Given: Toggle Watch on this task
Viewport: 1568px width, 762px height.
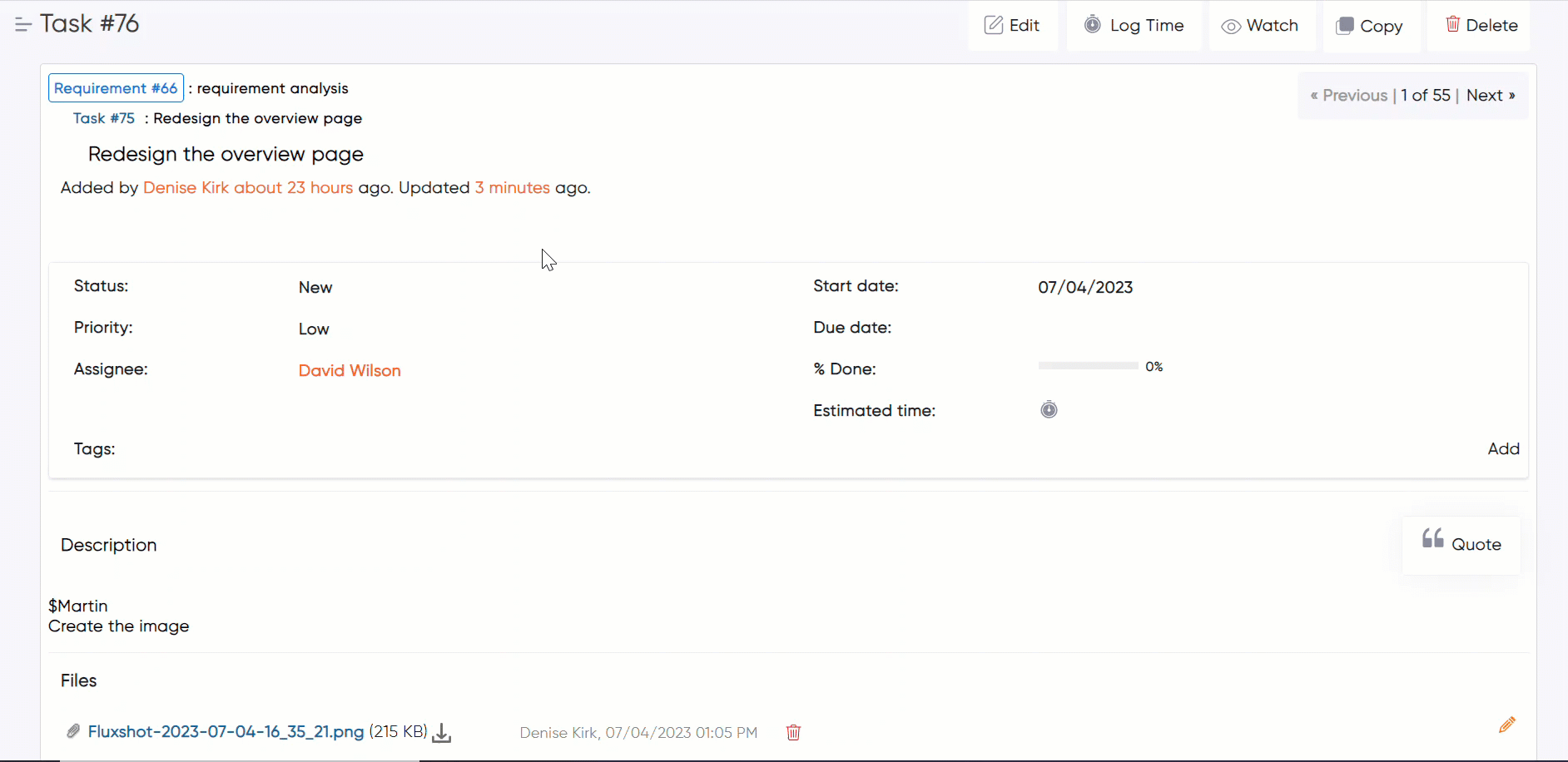Looking at the screenshot, I should (1260, 26).
